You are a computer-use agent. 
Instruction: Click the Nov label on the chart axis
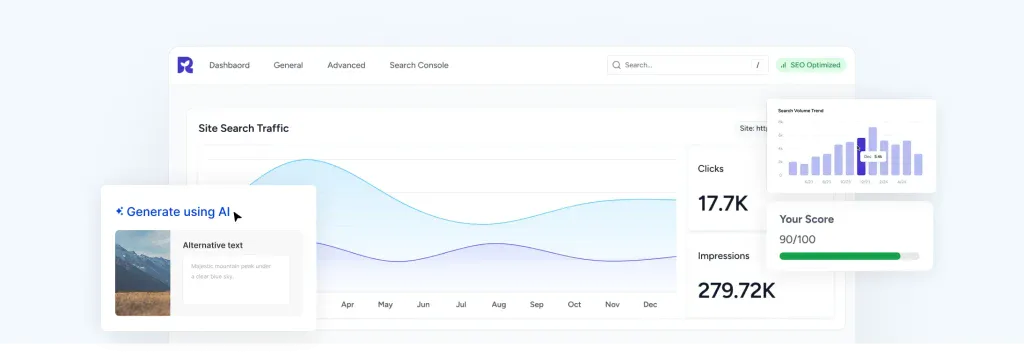click(x=613, y=305)
